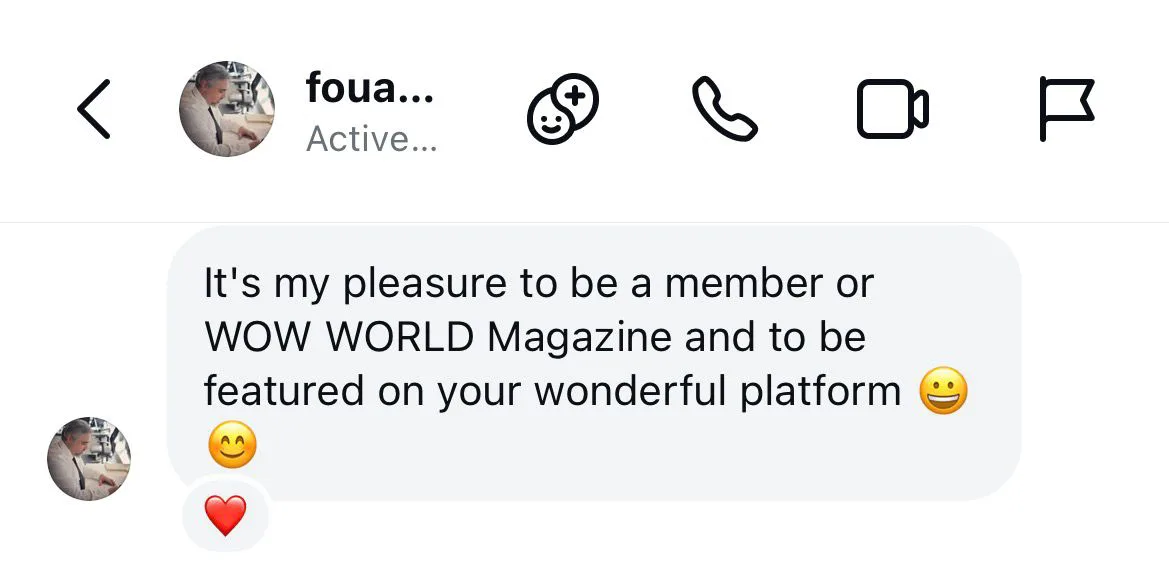Start an audio call with phone icon
This screenshot has height=587, width=1169.
[x=725, y=109]
